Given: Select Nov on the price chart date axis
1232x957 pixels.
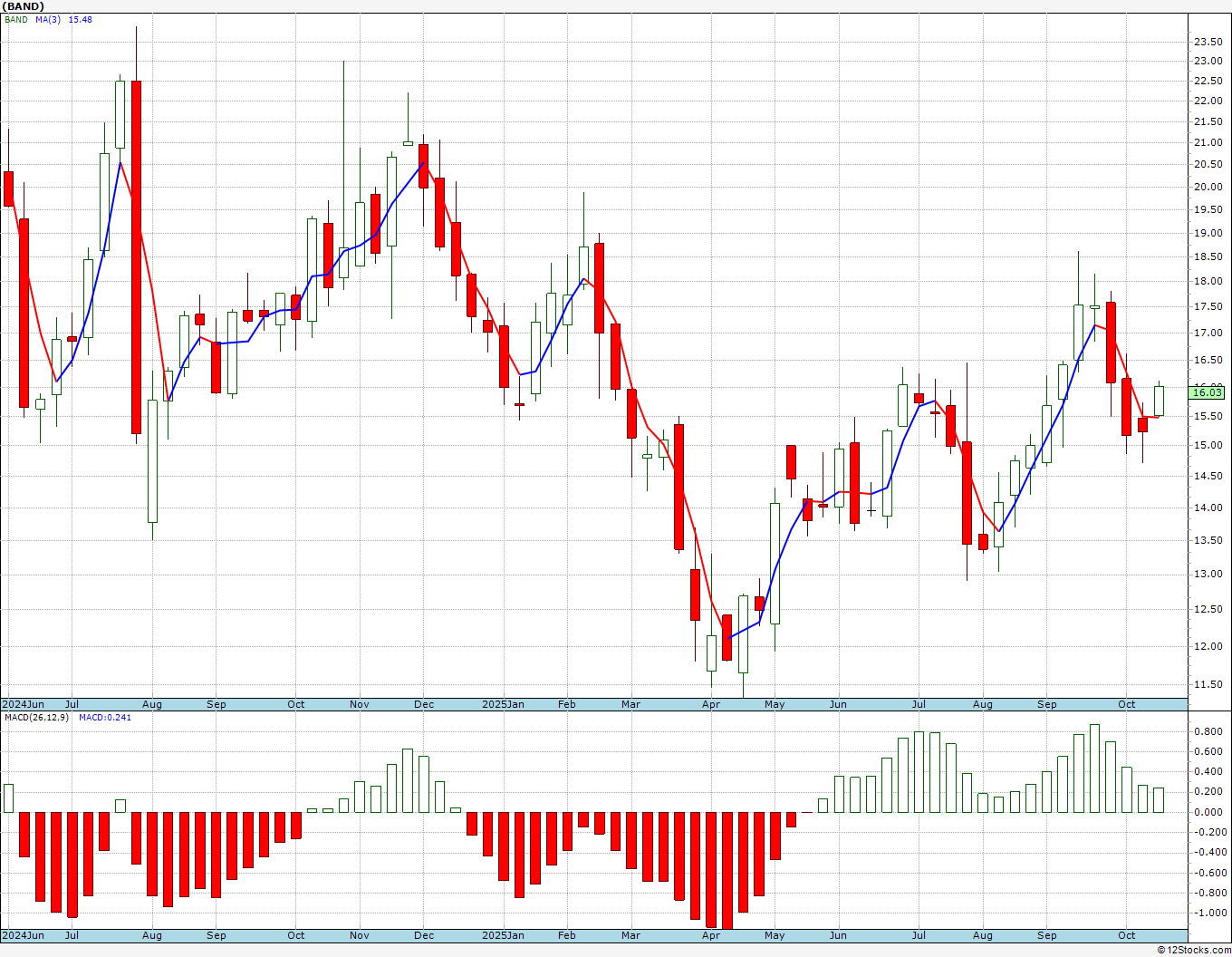Looking at the screenshot, I should point(359,704).
